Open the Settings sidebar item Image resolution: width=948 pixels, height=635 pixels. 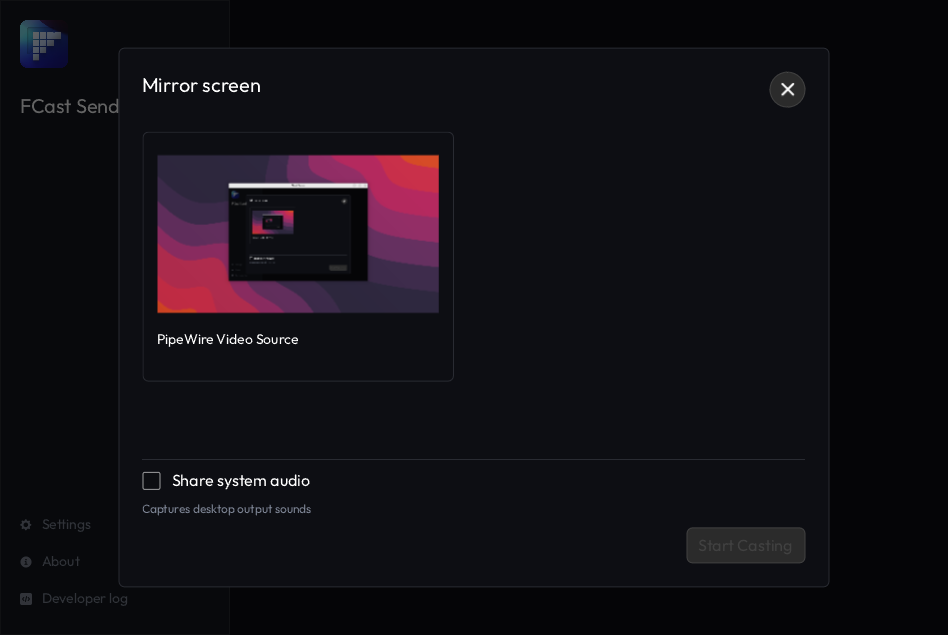tap(56, 525)
